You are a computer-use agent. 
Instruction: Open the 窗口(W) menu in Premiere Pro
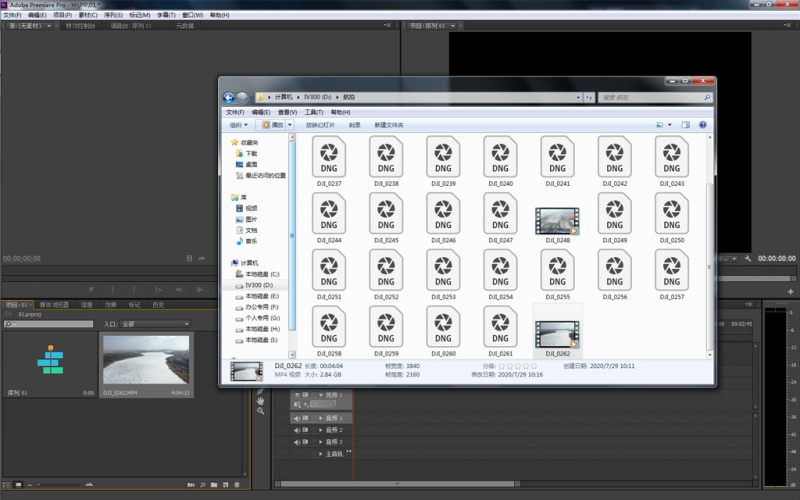click(x=192, y=15)
